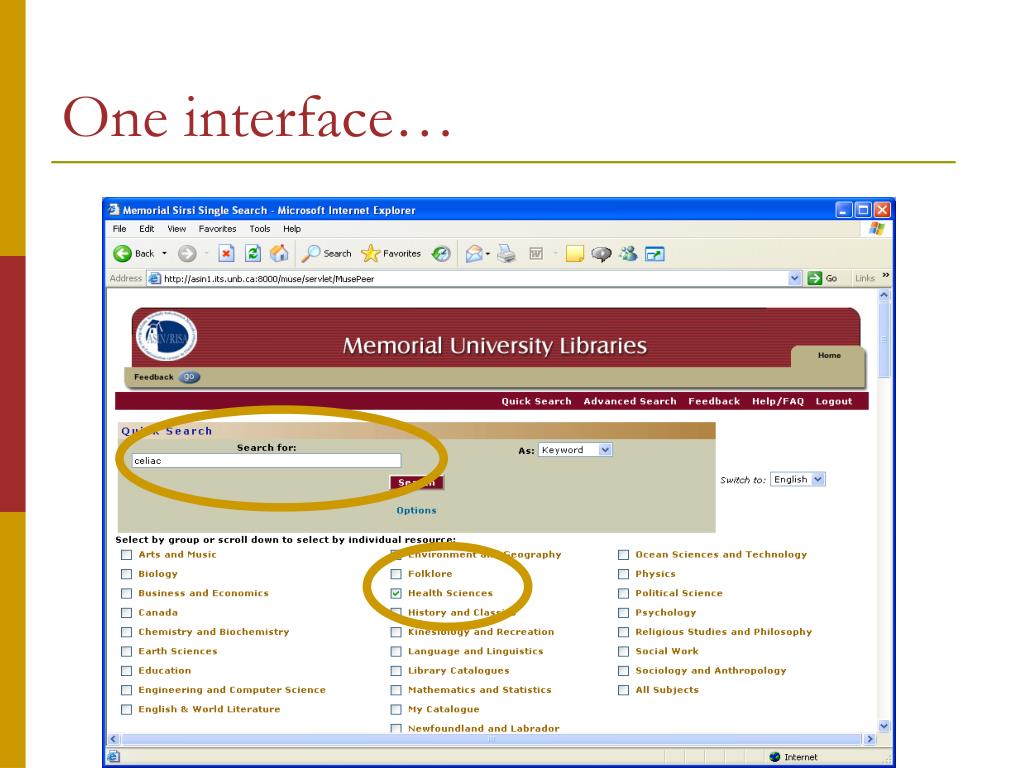Viewport: 1024px width, 768px height.
Task: Click the Feedback go button
Action: (x=189, y=377)
